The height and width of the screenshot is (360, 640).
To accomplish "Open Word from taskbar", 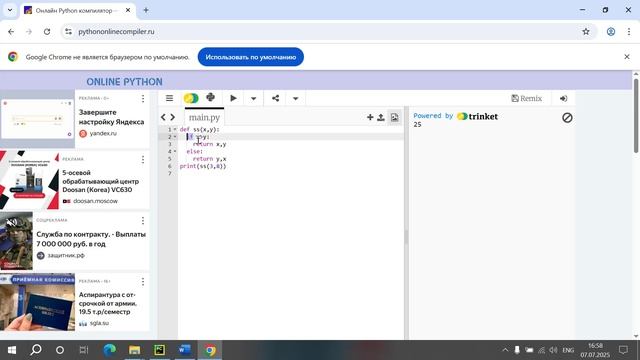I will [x=184, y=350].
